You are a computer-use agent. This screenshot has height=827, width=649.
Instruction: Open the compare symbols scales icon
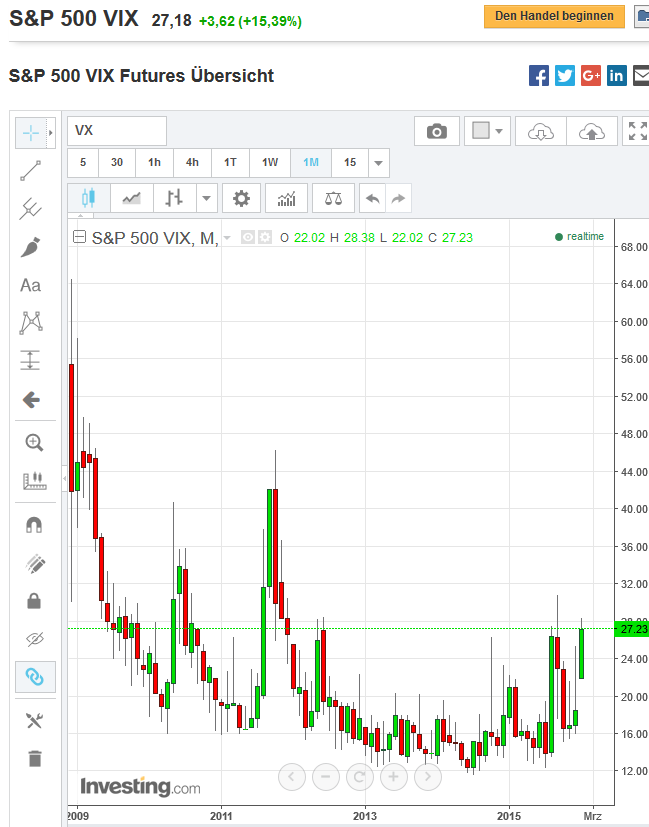click(333, 198)
